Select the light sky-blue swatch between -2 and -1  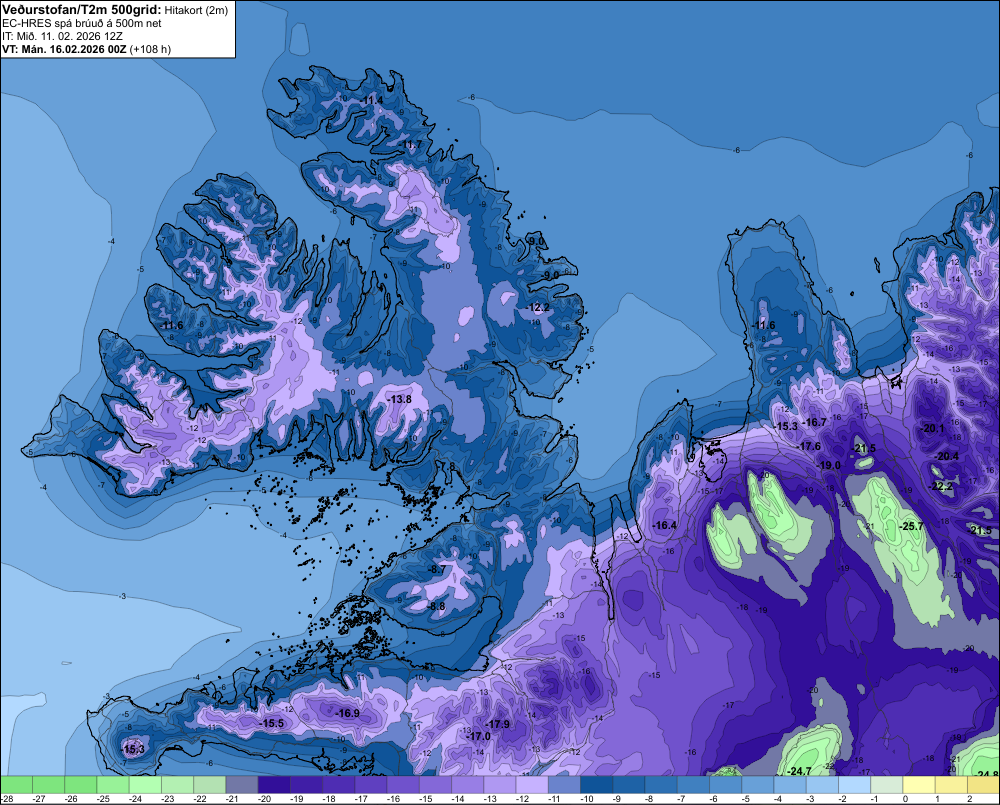(854, 784)
